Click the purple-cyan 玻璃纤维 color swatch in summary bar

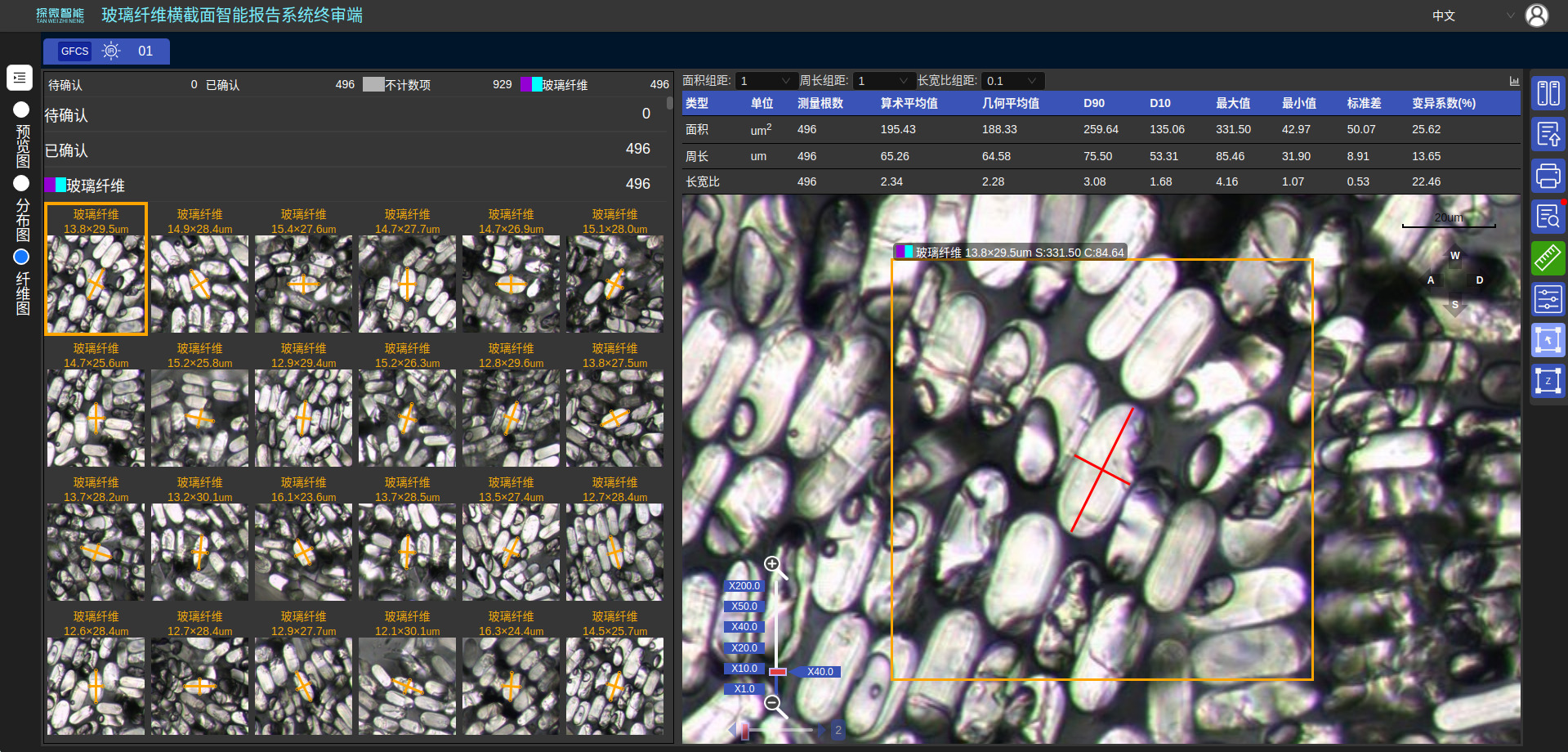pyautogui.click(x=531, y=84)
